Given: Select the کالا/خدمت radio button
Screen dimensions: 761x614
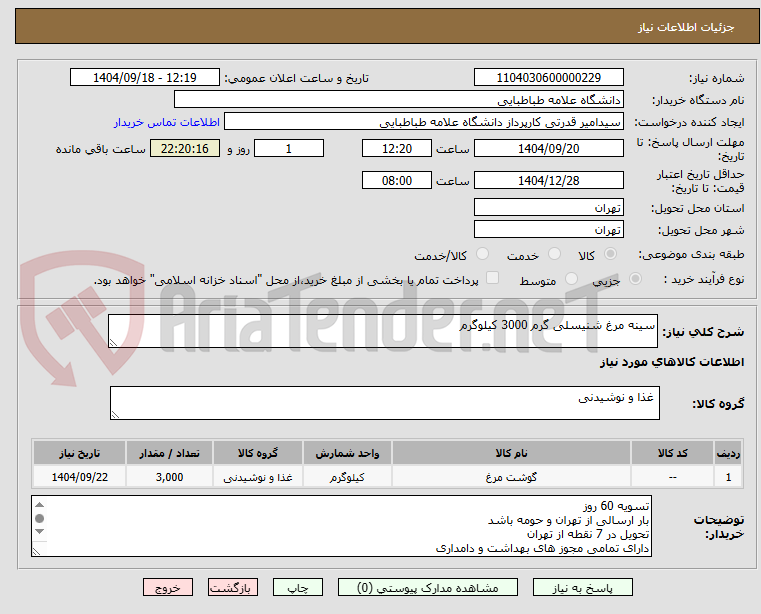Looking at the screenshot, I should coord(482,253).
